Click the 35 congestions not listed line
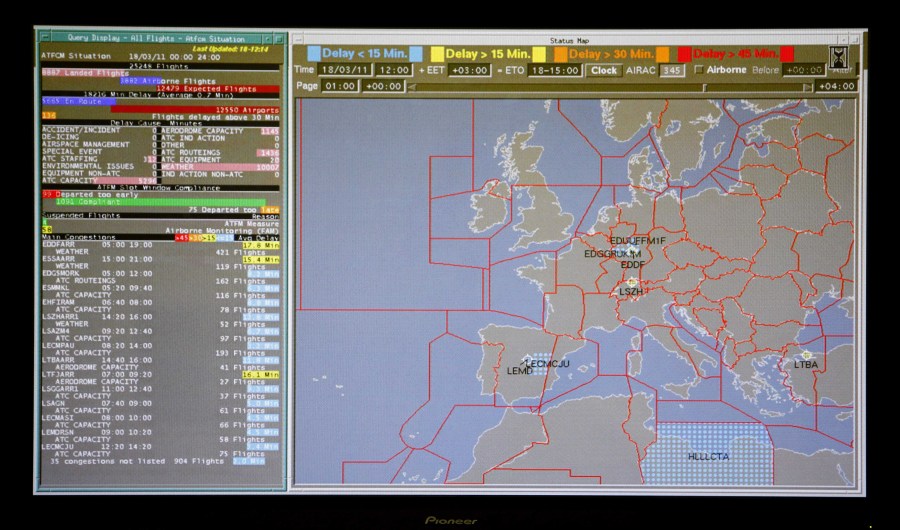The width and height of the screenshot is (900, 530). click(157, 461)
